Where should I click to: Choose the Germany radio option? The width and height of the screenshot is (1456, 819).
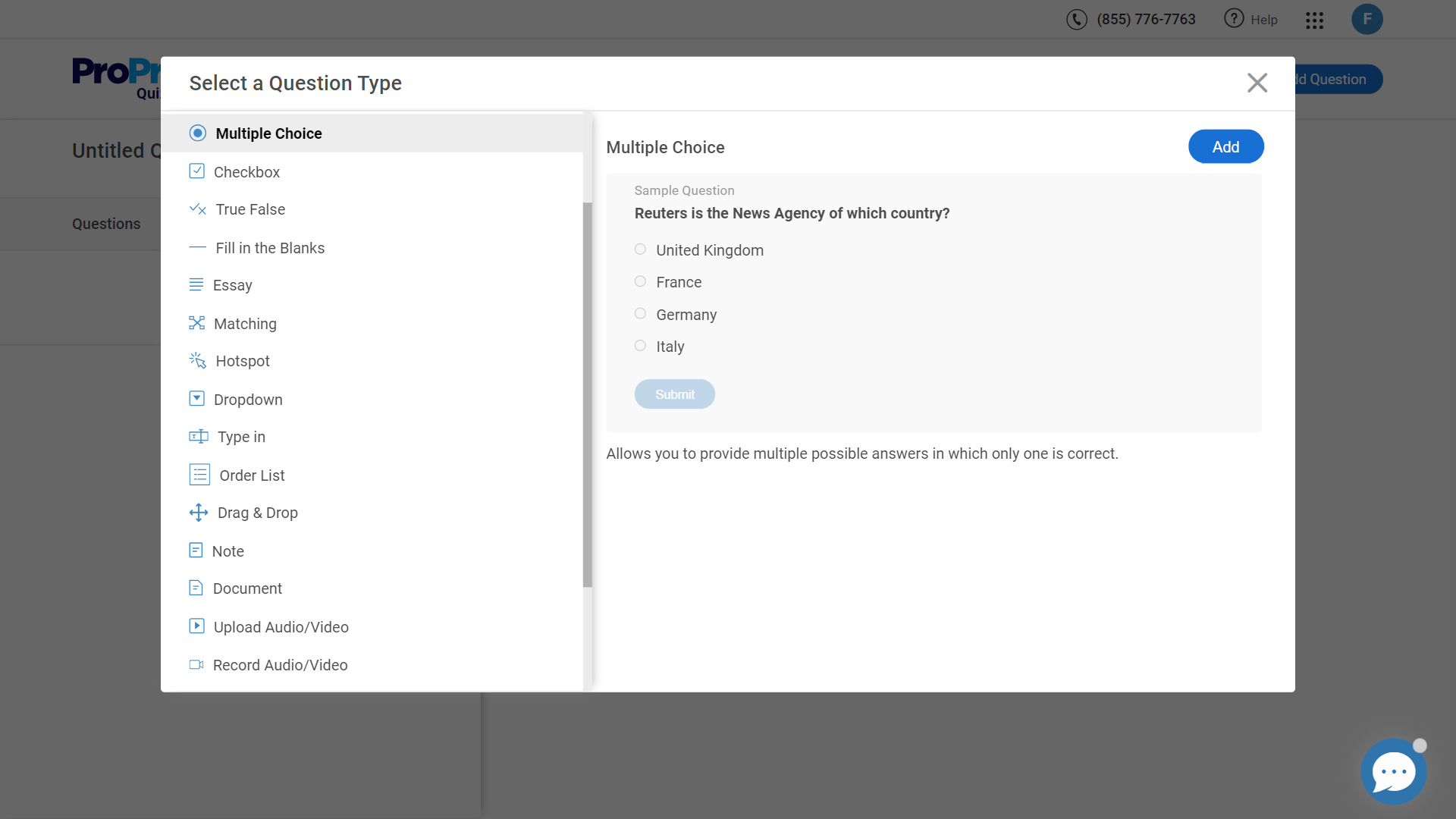640,314
